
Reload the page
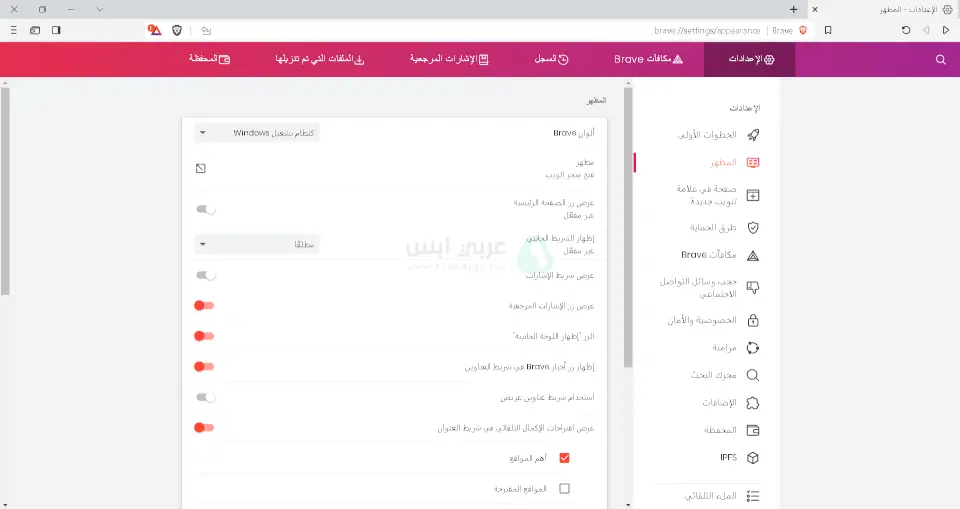coord(906,30)
